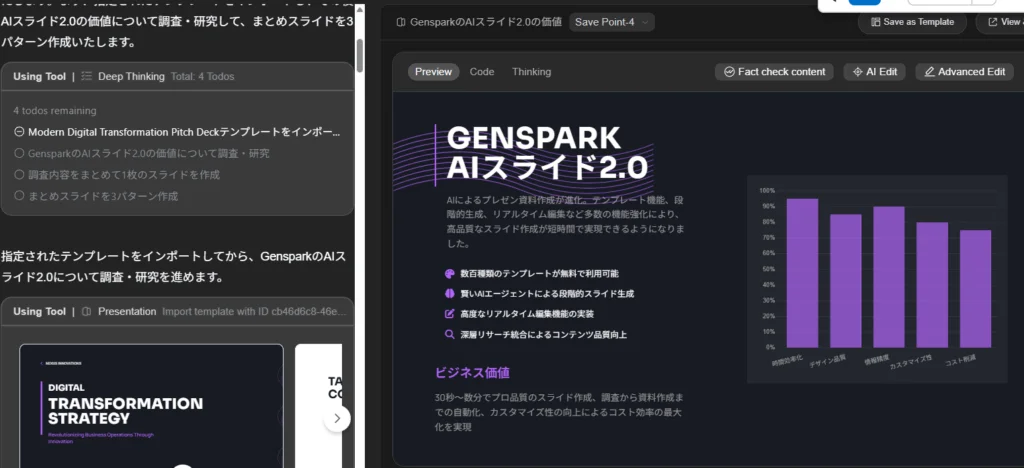Image resolution: width=1024 pixels, height=468 pixels.
Task: Click the circle beside GensparkのAIスライド2.0の価値について調査・研究 todo
Action: coord(18,153)
